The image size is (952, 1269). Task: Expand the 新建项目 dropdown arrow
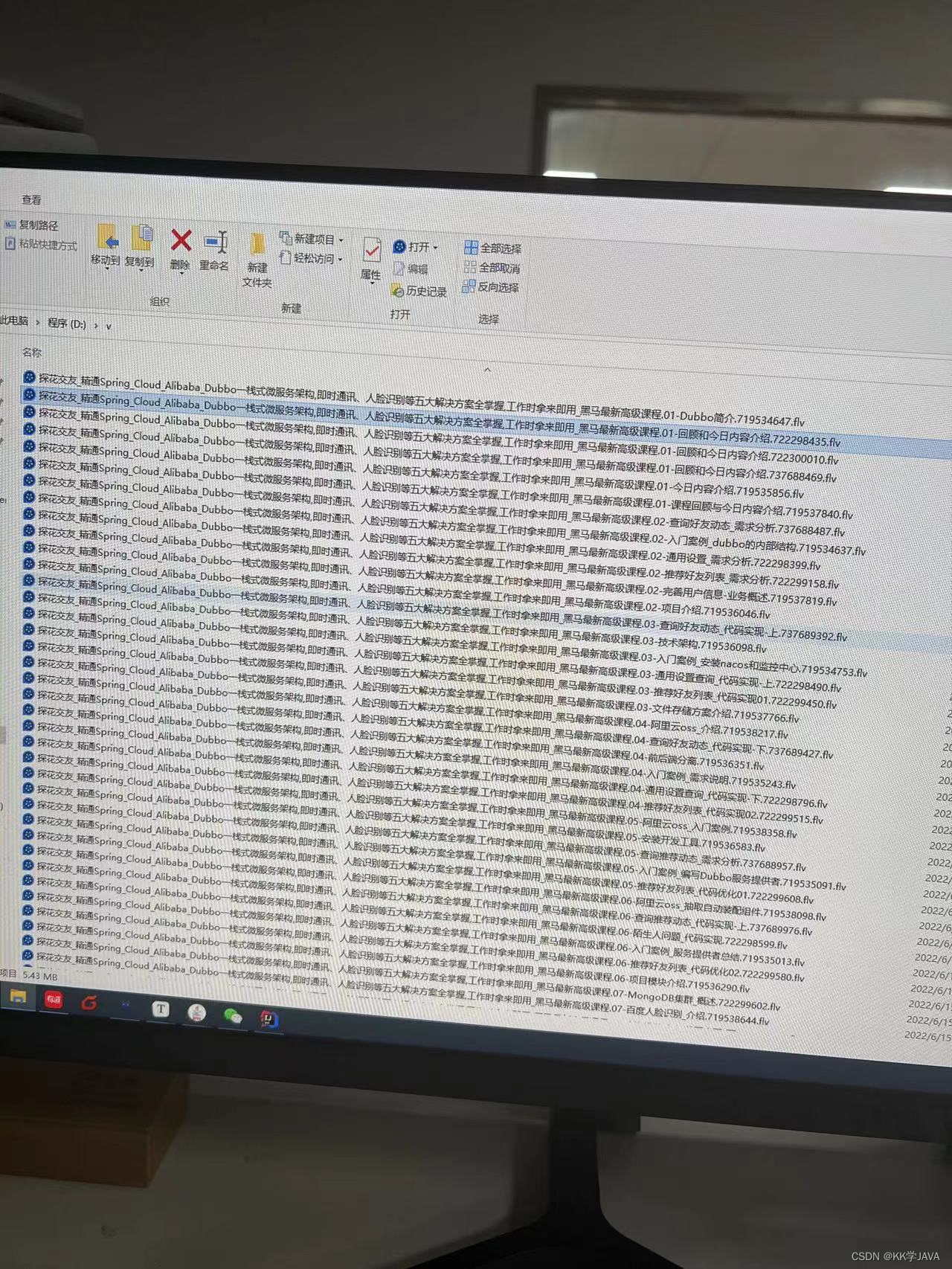[x=341, y=240]
